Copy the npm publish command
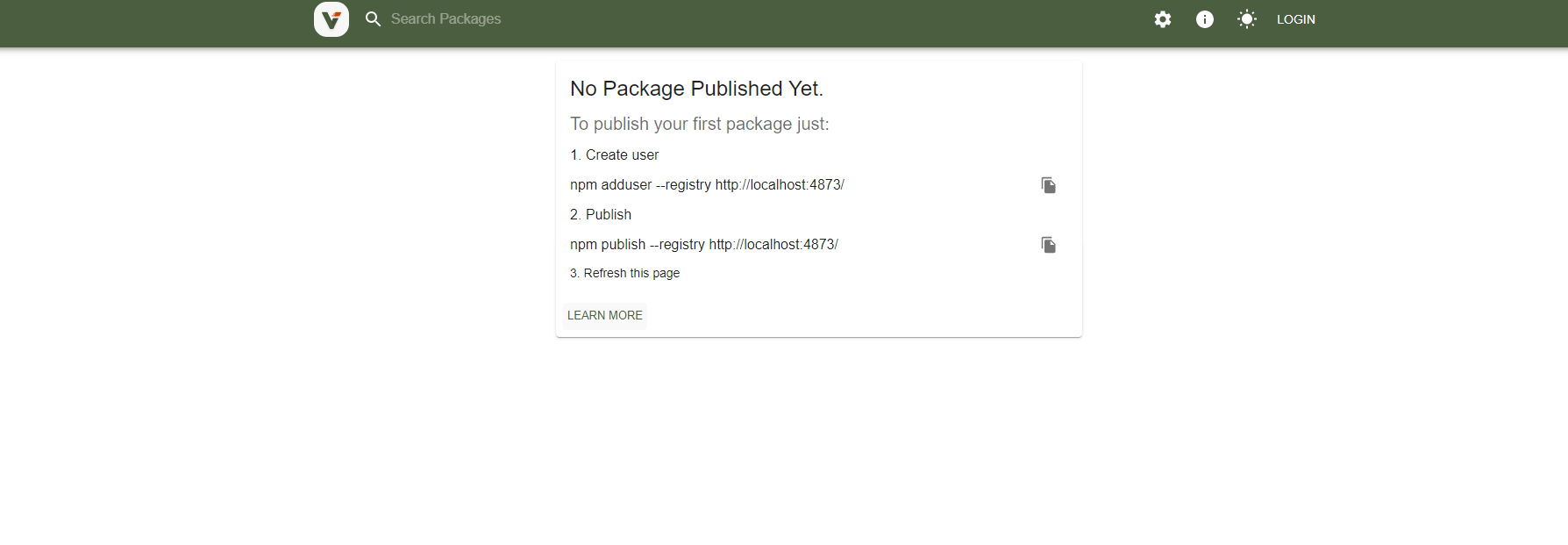The image size is (1568, 545). (1049, 245)
